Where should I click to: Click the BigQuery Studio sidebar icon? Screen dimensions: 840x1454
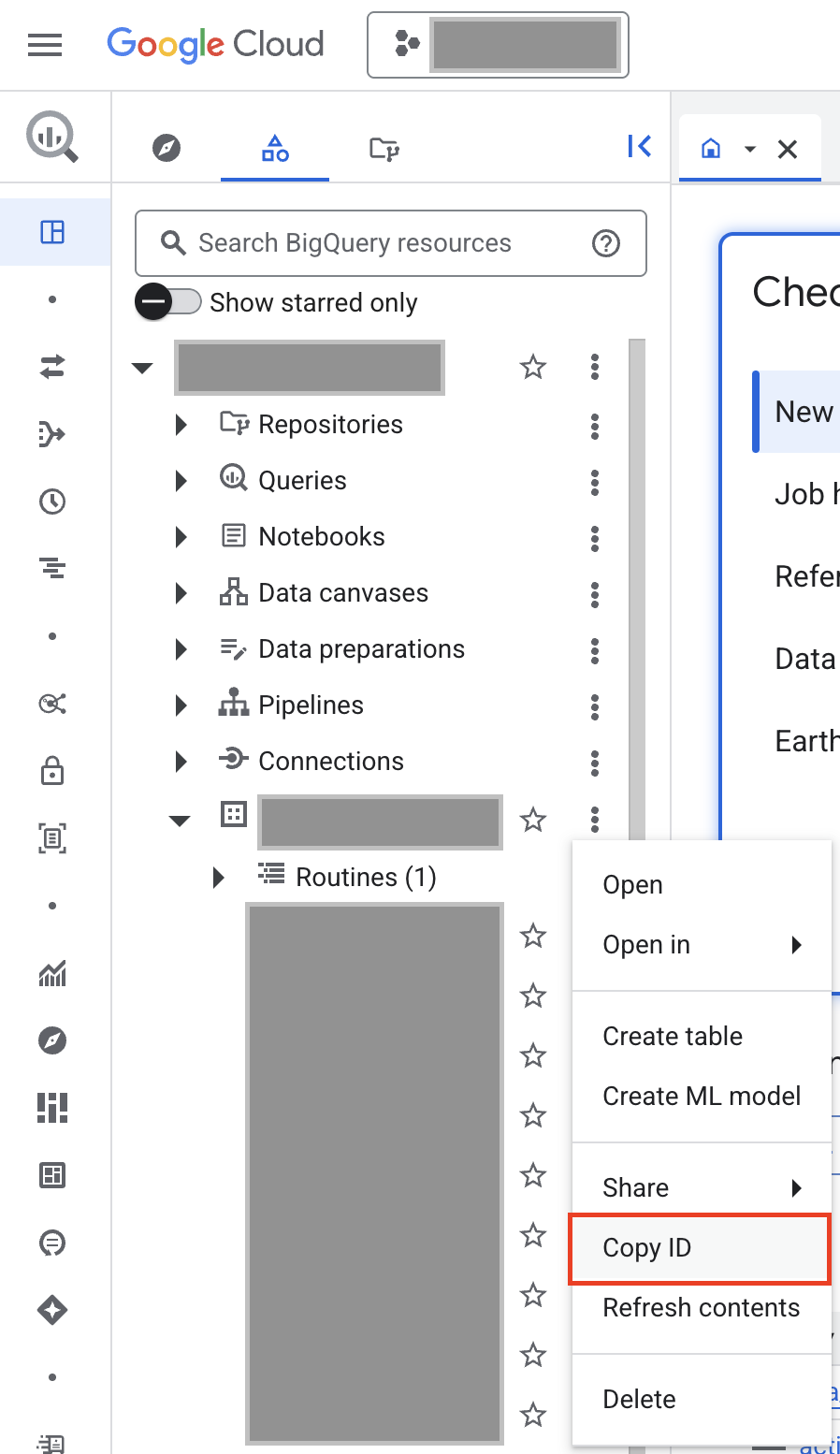[x=52, y=232]
